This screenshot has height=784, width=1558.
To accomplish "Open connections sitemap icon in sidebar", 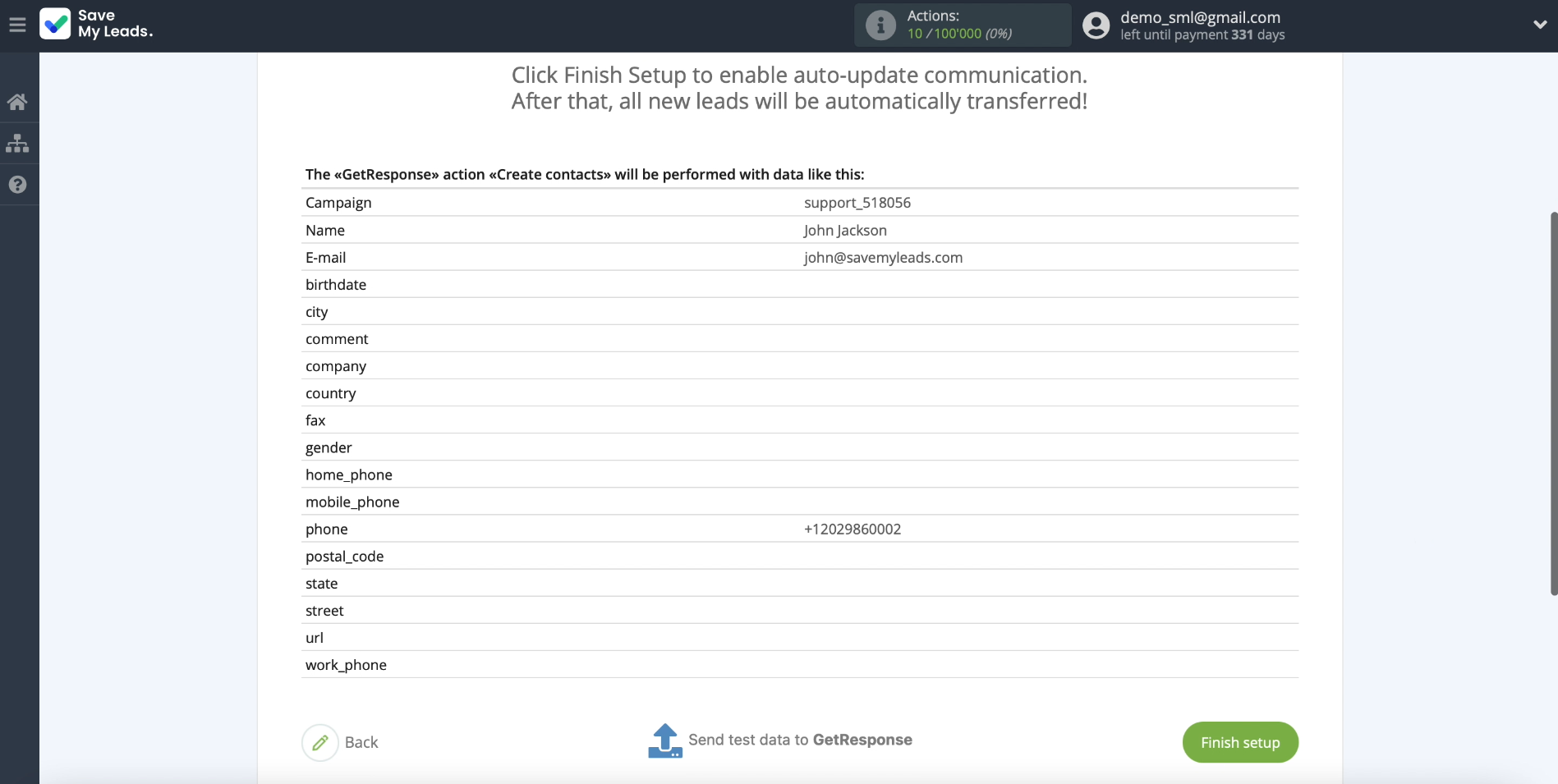I will tap(17, 144).
